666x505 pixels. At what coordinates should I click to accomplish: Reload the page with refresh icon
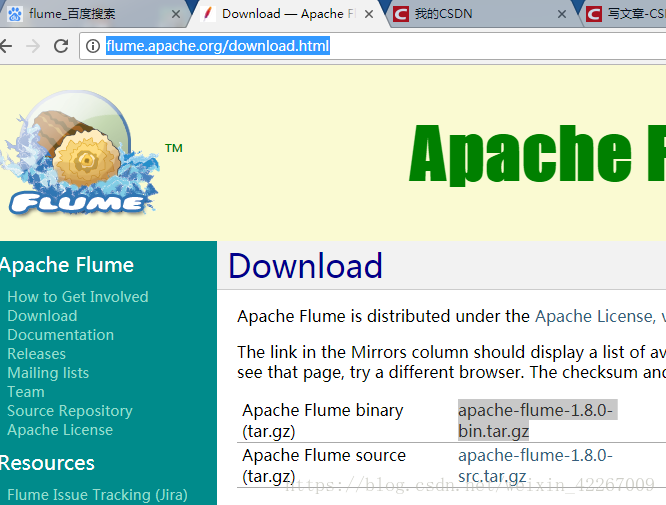(61, 45)
